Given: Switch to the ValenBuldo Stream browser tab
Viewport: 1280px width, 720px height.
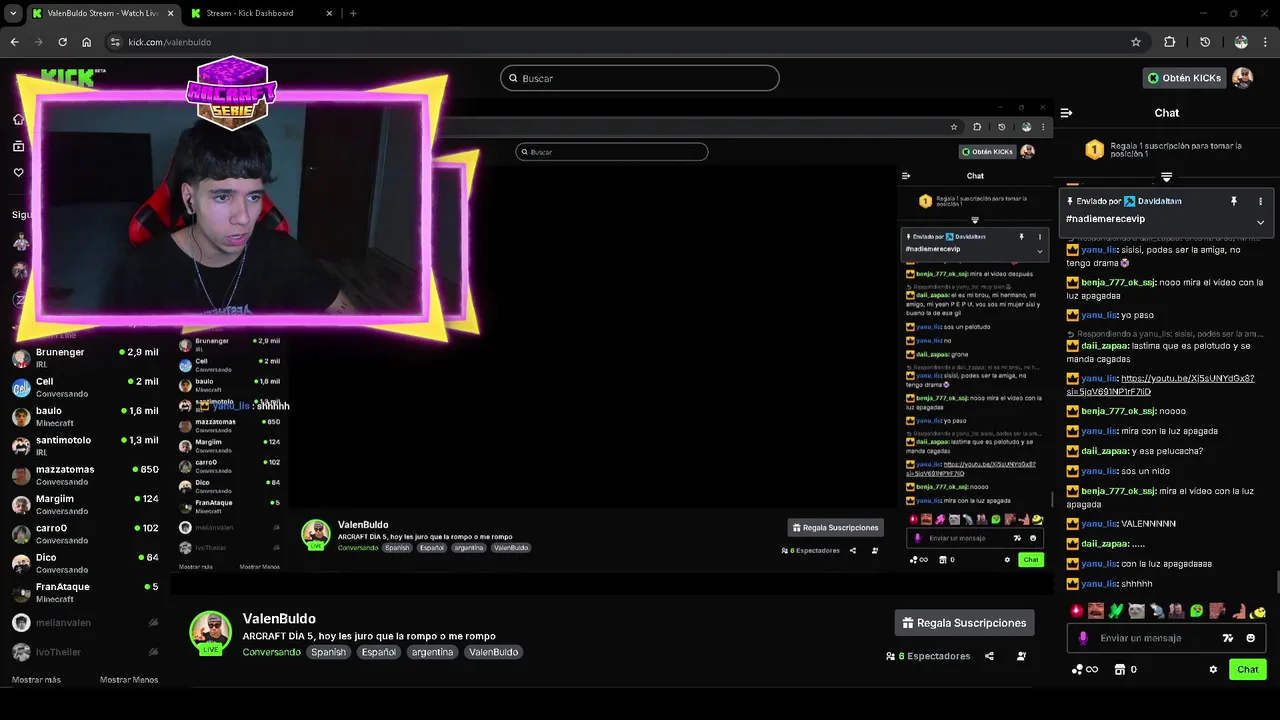Looking at the screenshot, I should coord(101,13).
